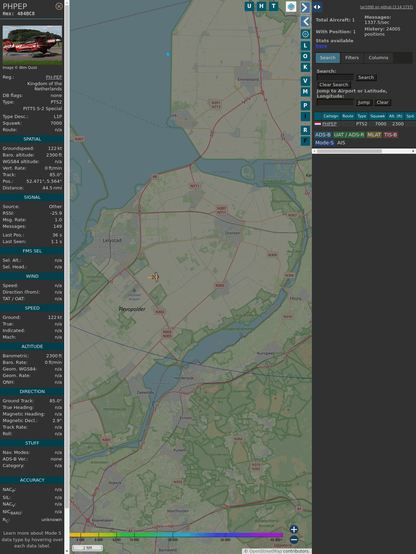Click the info panel vertical scrollbar
The width and height of the screenshot is (416, 554).
[x=66, y=277]
